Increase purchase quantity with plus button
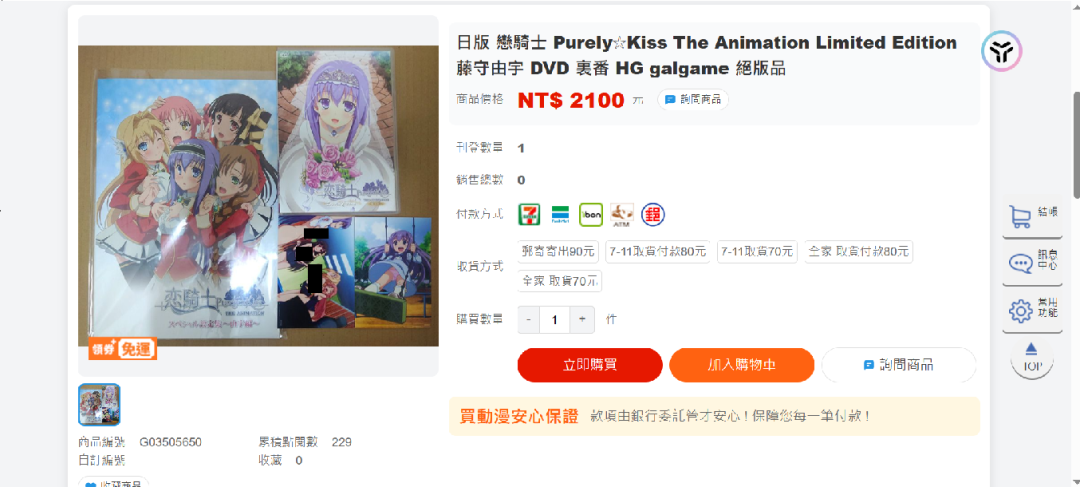 tap(582, 320)
